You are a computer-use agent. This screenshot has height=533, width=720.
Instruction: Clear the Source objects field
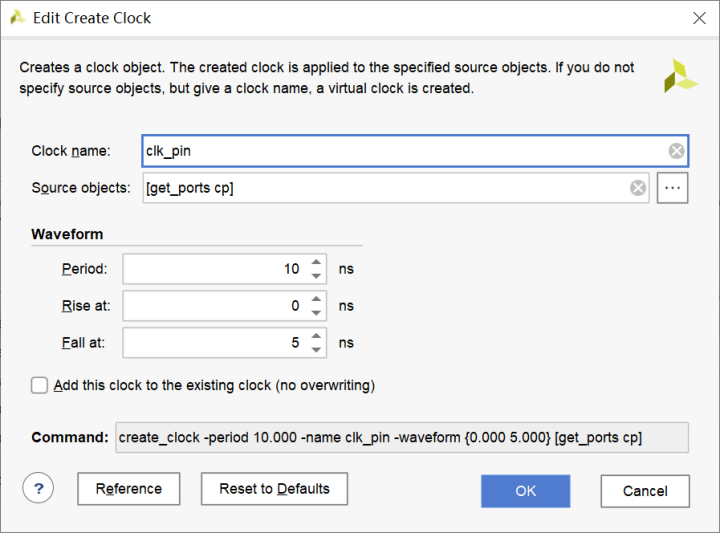click(x=637, y=188)
